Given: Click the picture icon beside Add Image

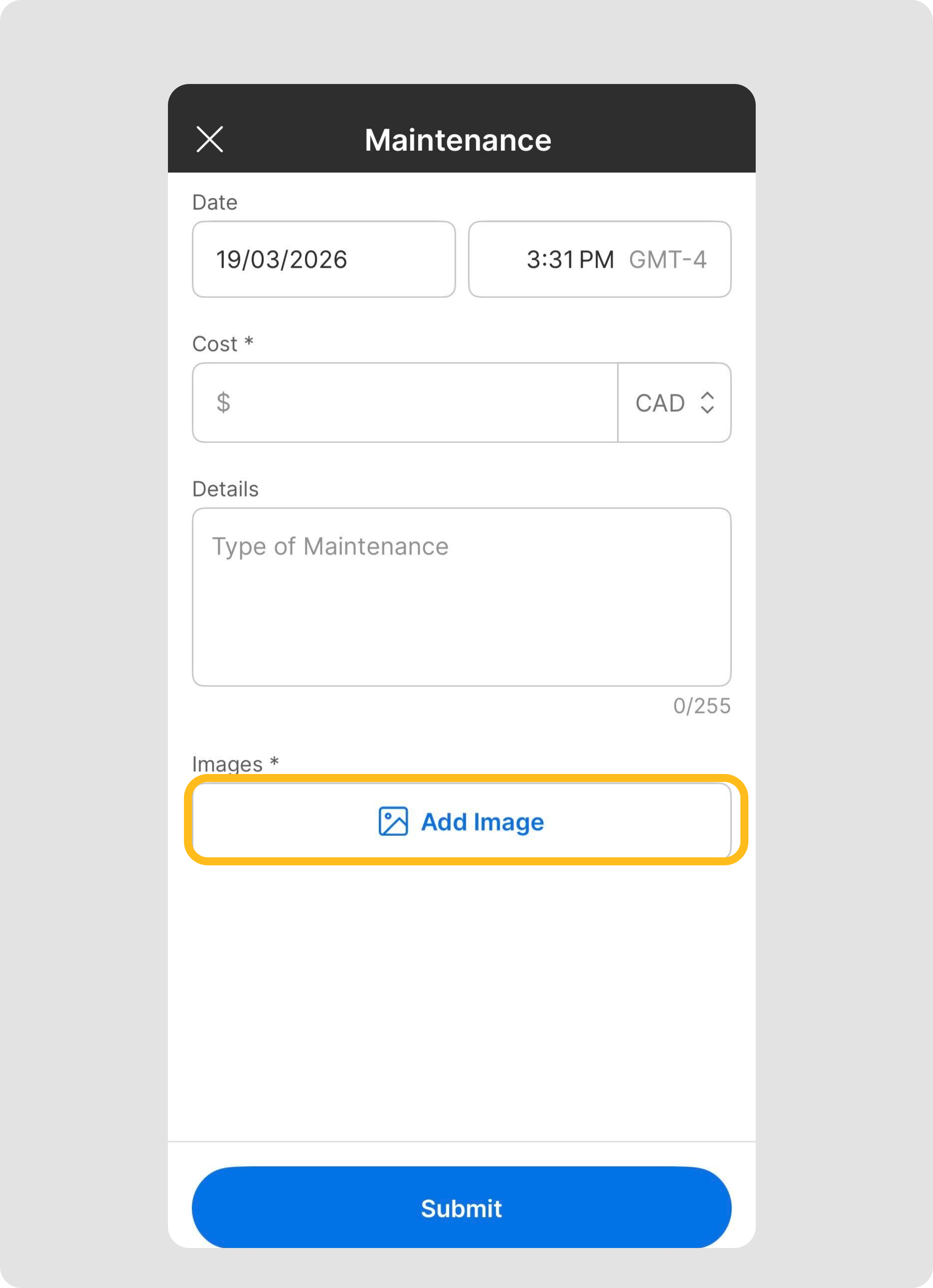Looking at the screenshot, I should 393,821.
